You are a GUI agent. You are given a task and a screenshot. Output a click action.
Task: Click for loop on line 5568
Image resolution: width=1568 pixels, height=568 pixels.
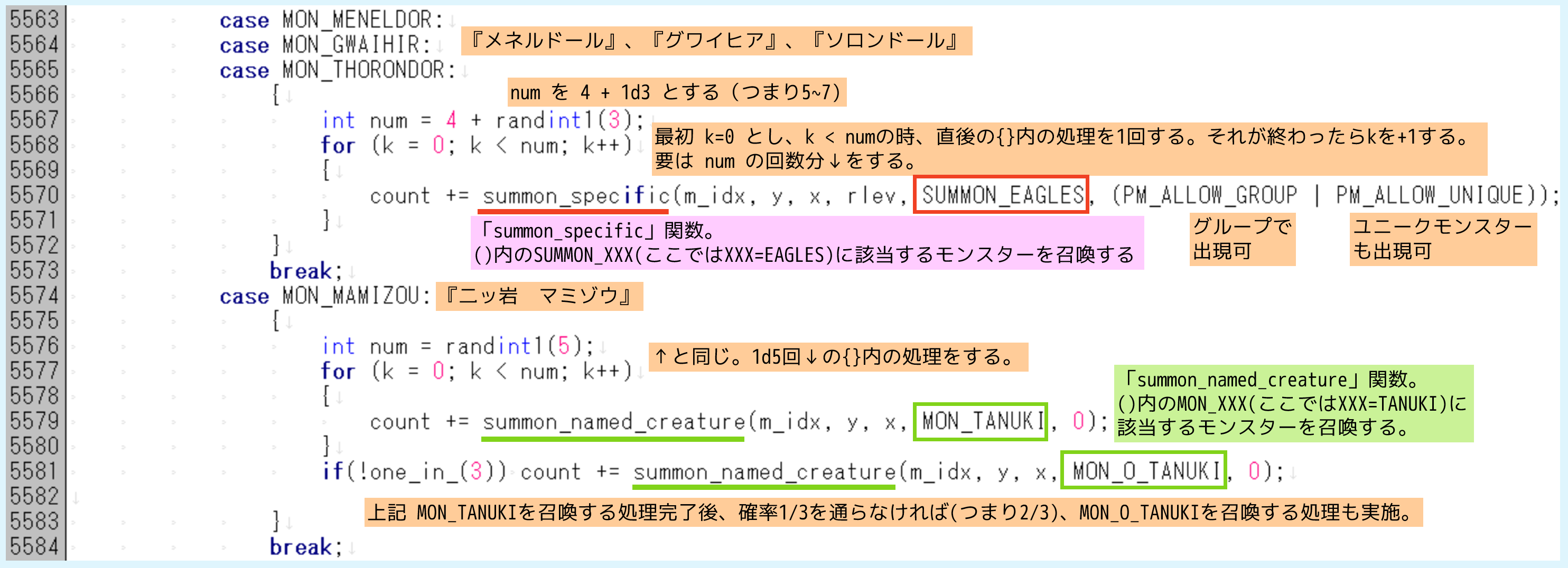[x=476, y=145]
